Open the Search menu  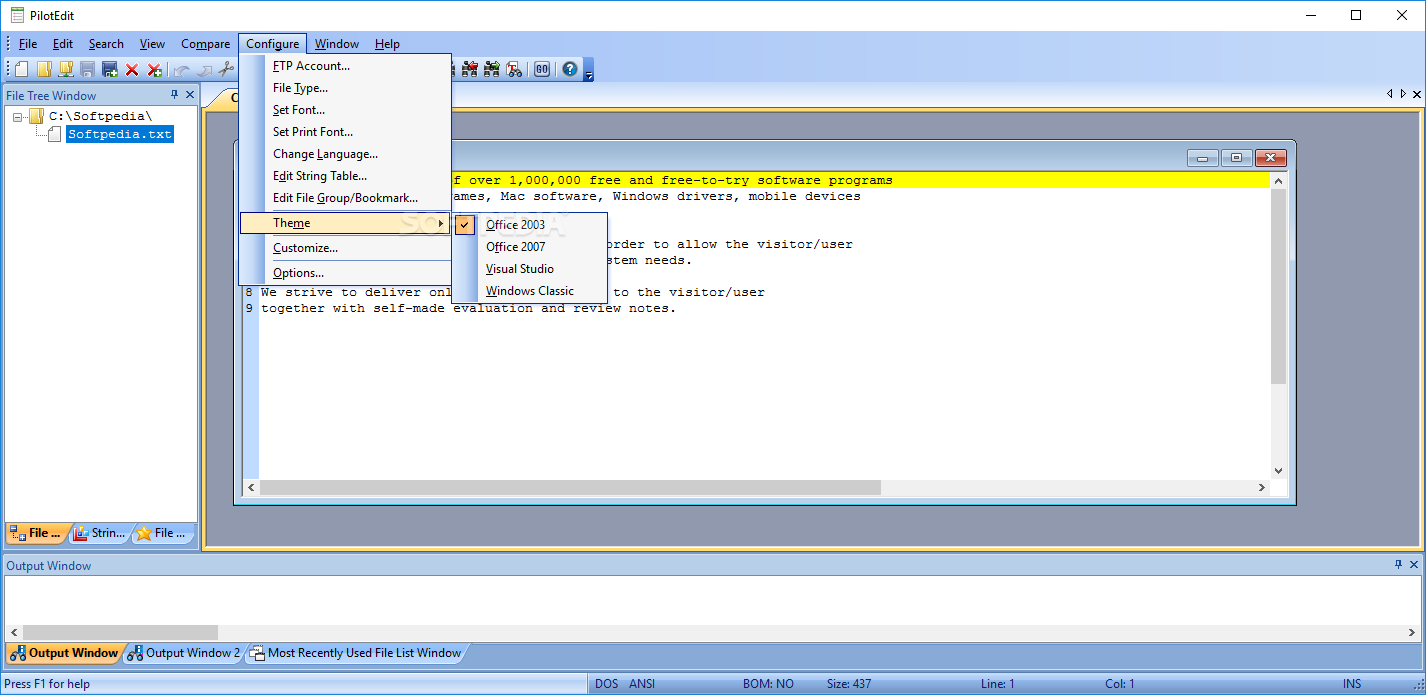pos(106,44)
